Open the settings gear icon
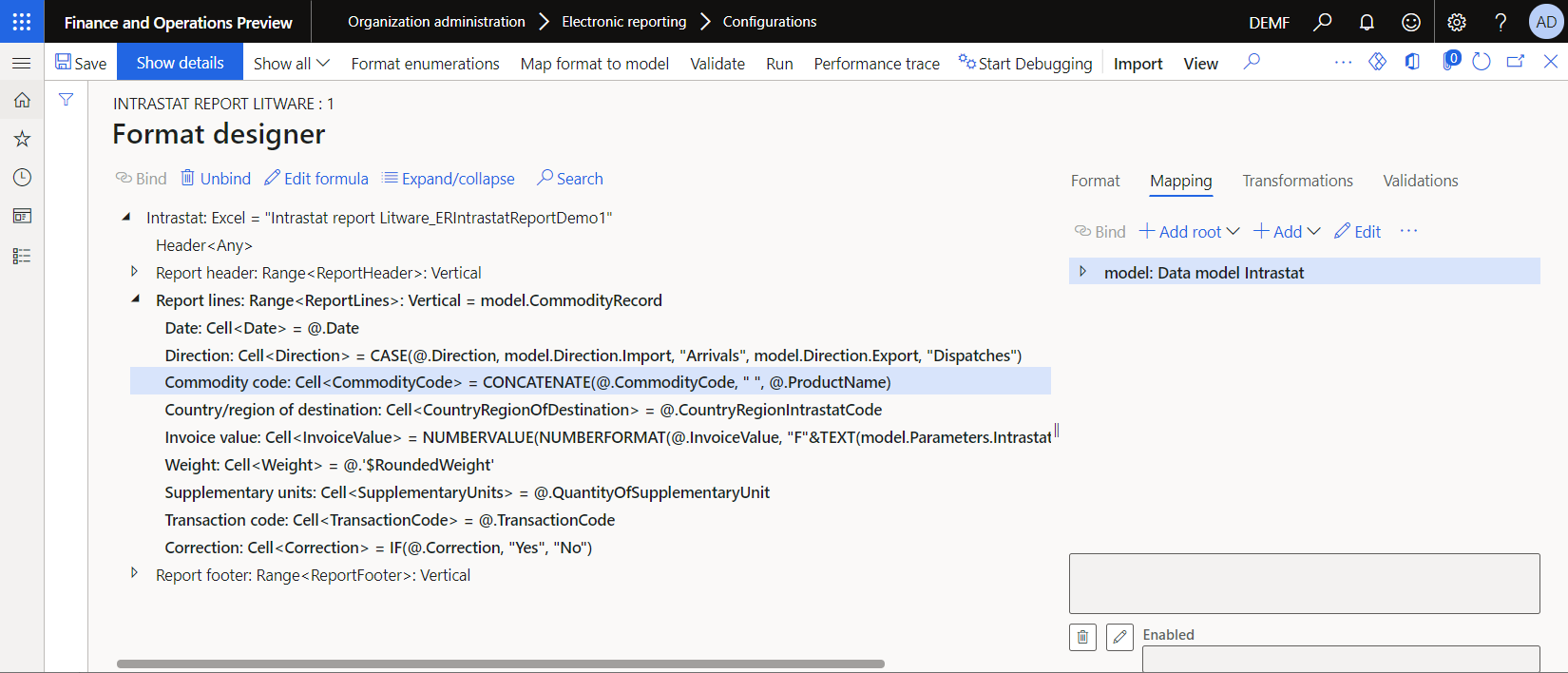The height and width of the screenshot is (673, 1568). click(1457, 22)
